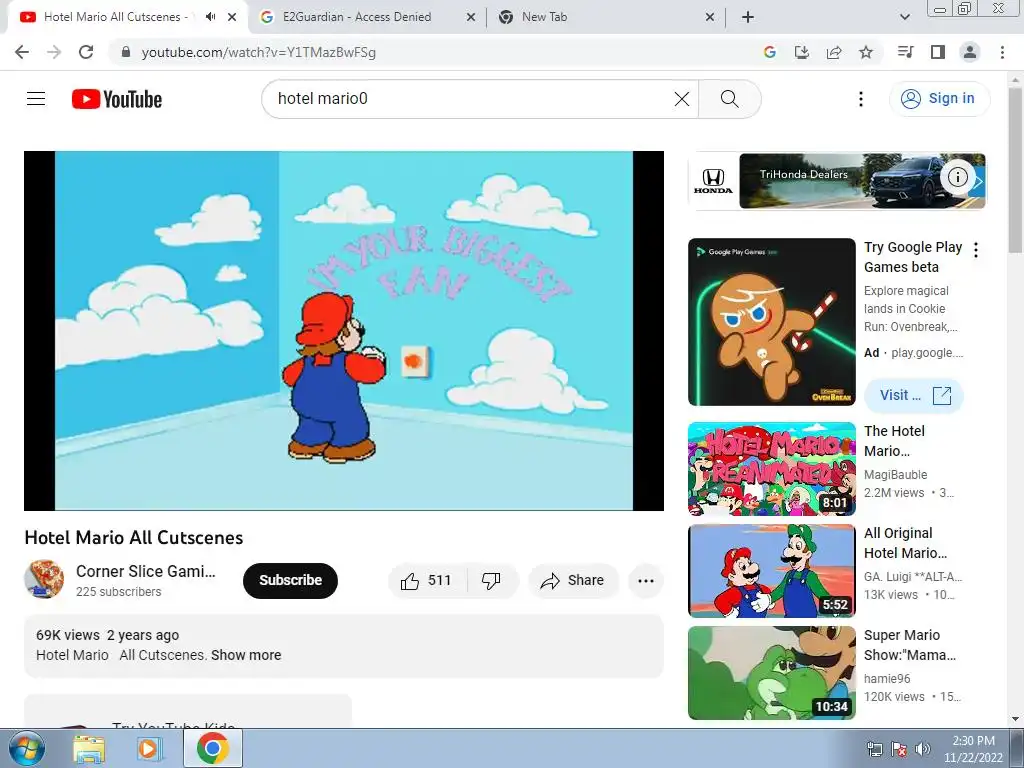Go back with browser back arrow
Image resolution: width=1024 pixels, height=768 pixels.
pyautogui.click(x=22, y=52)
